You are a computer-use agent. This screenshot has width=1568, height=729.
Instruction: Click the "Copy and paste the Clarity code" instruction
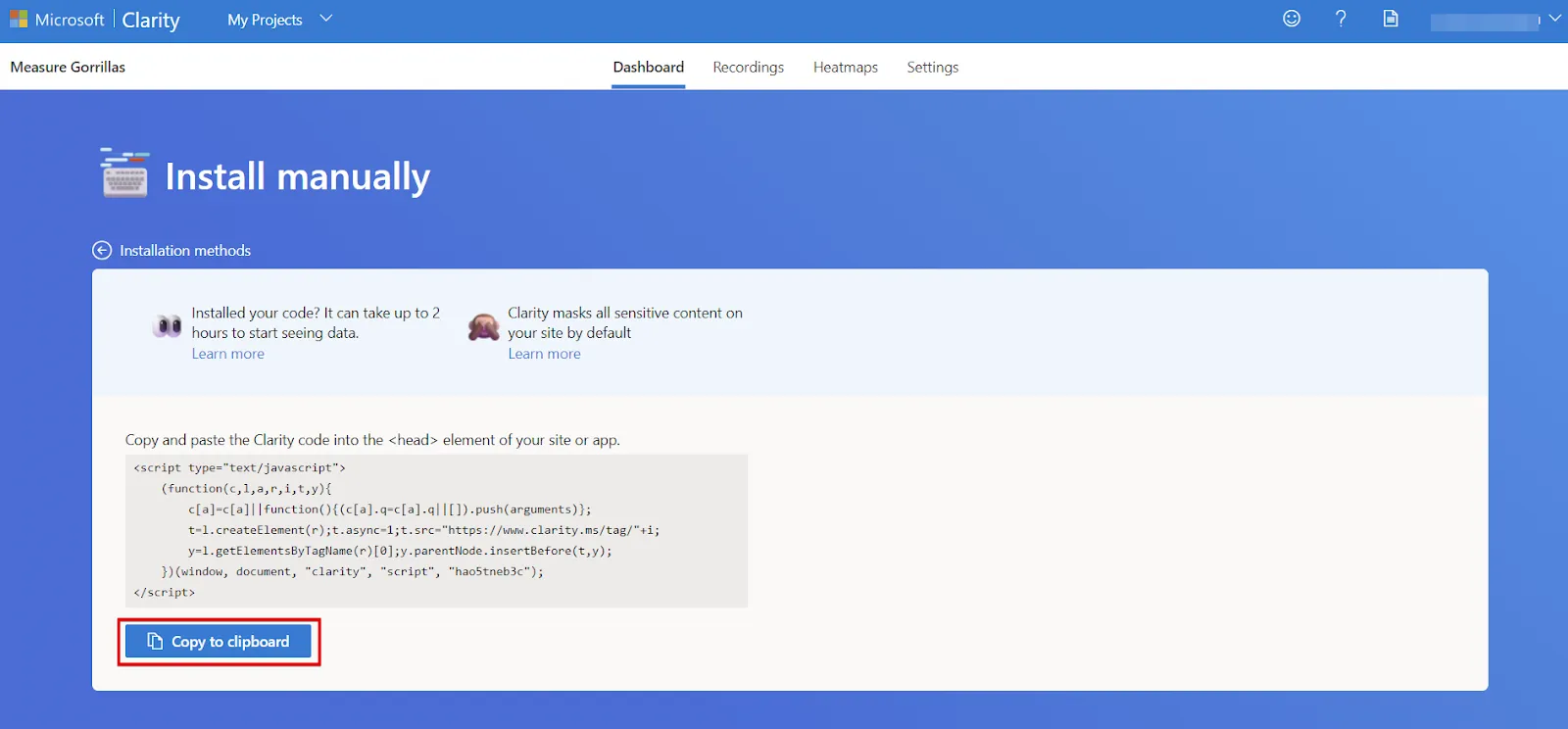[x=372, y=440]
